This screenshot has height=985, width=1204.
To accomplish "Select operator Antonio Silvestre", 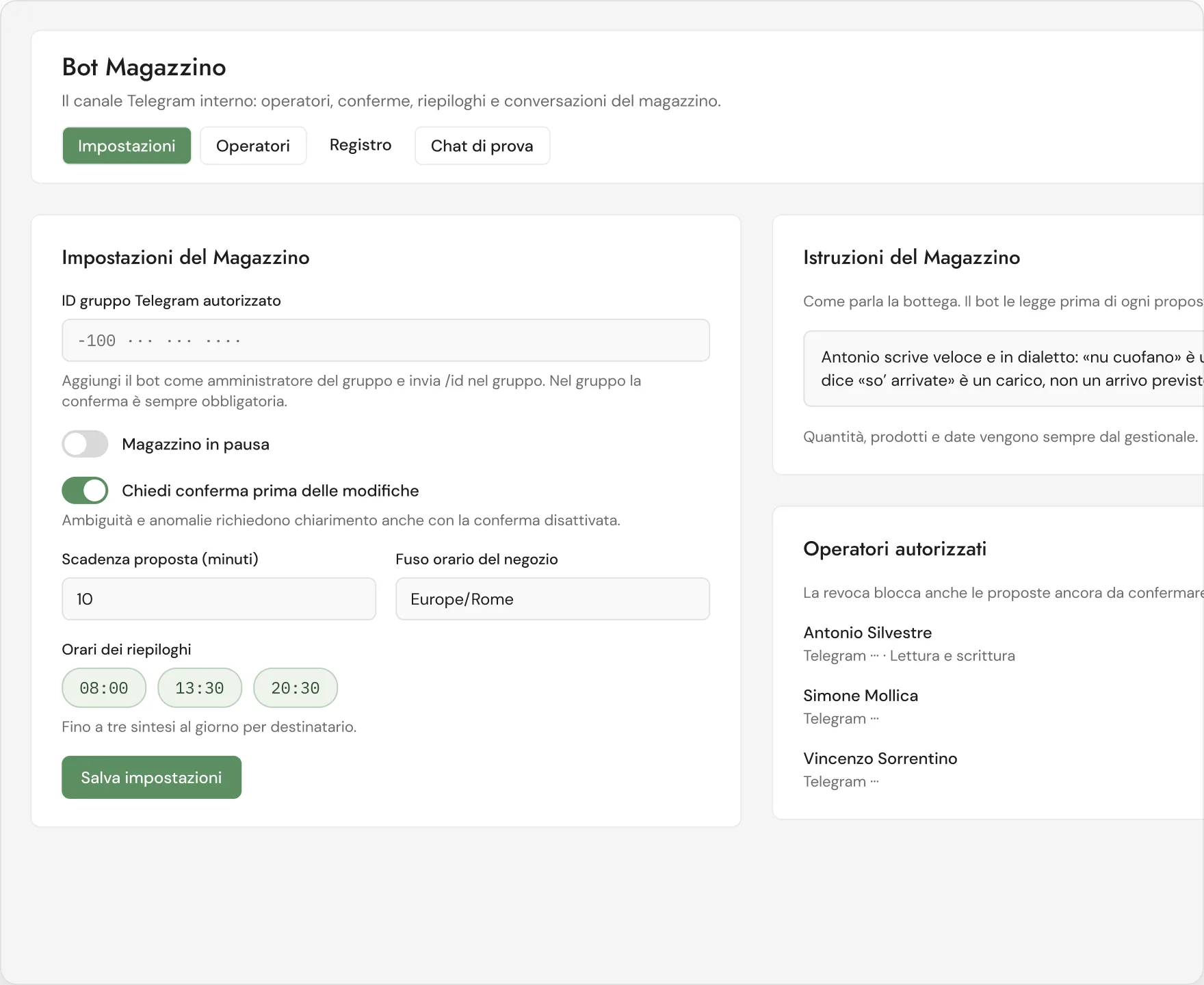I will 867,633.
